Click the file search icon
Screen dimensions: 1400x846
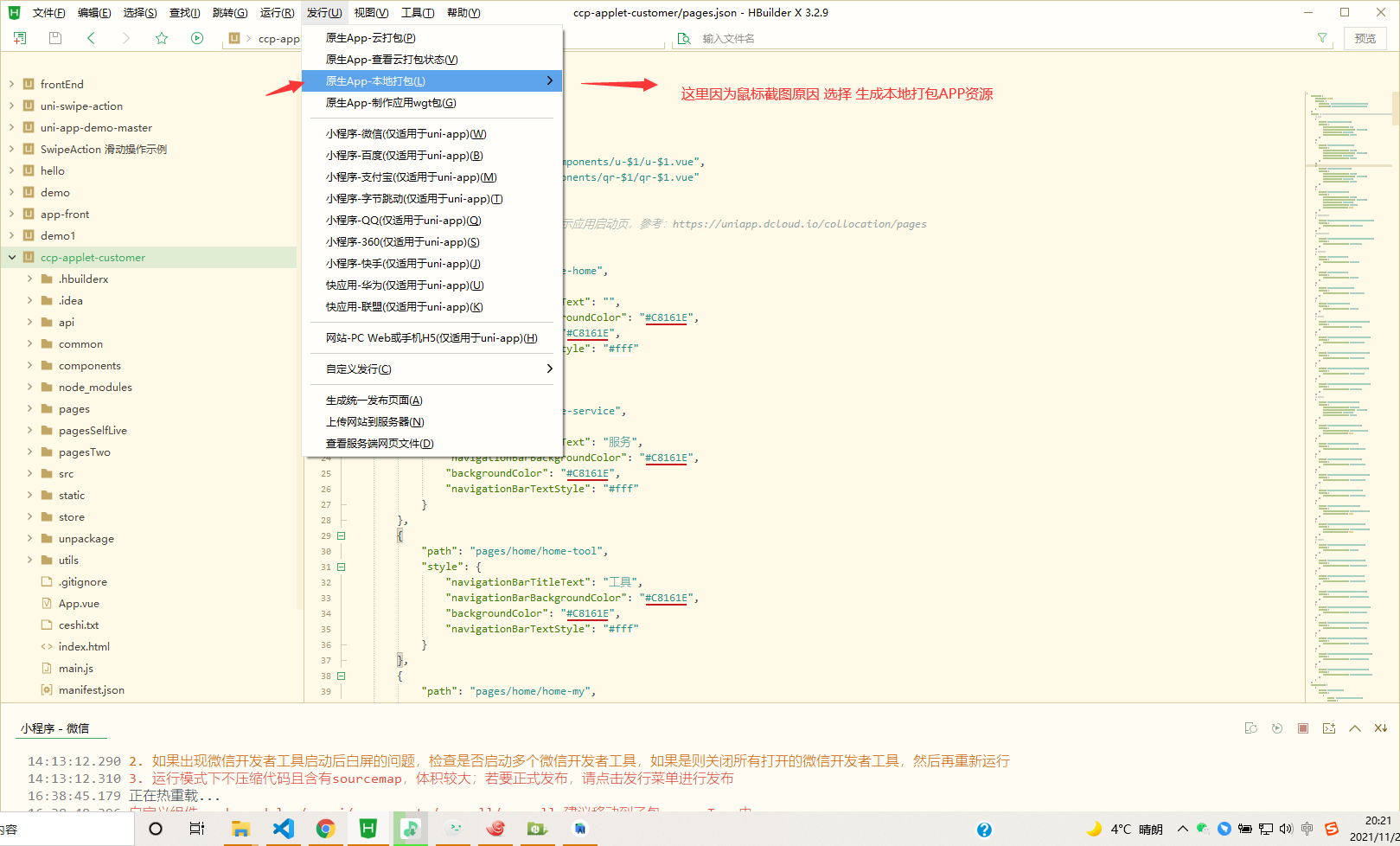[x=684, y=38]
